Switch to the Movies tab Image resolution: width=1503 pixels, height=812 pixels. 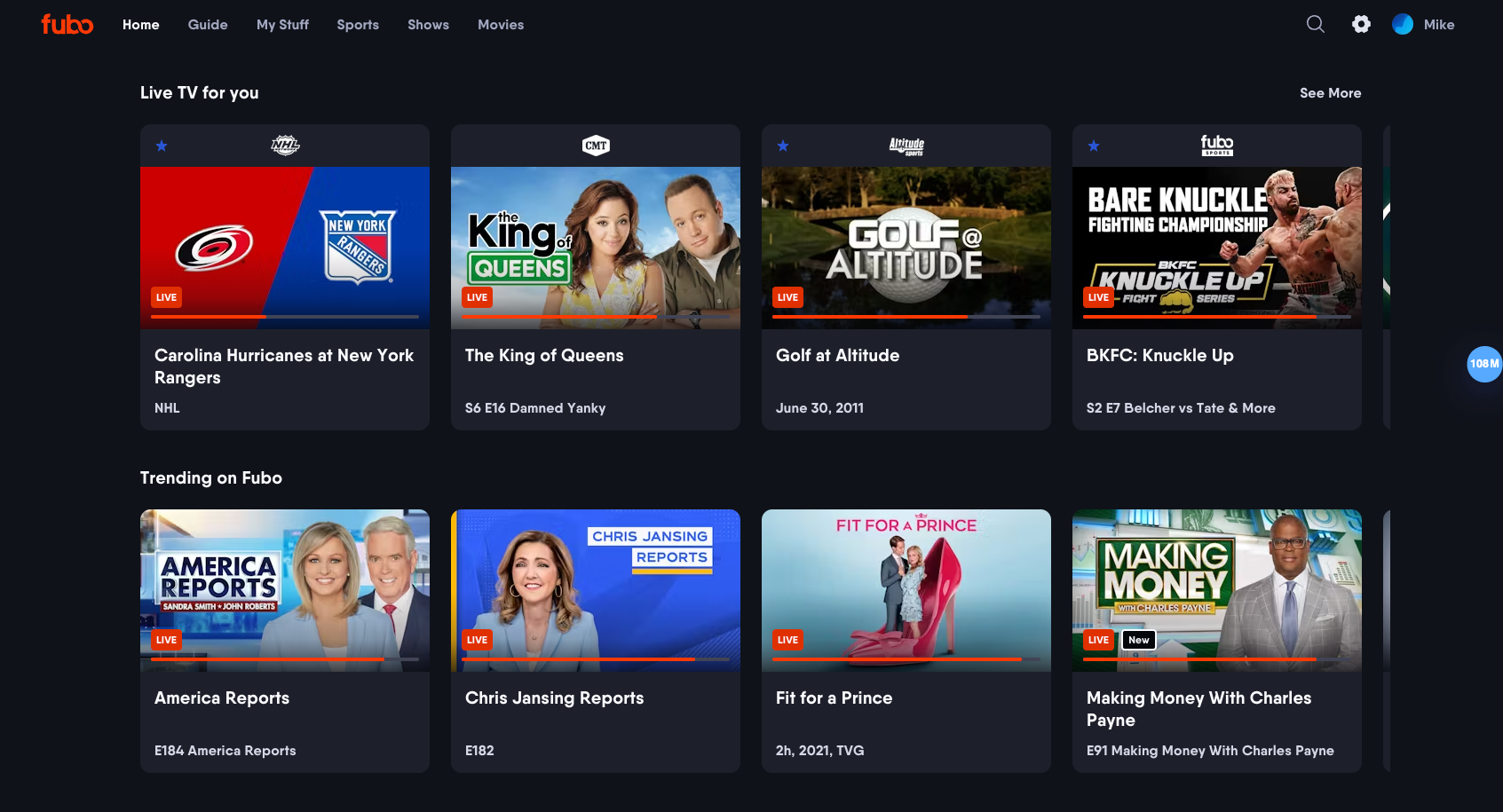[x=501, y=25]
